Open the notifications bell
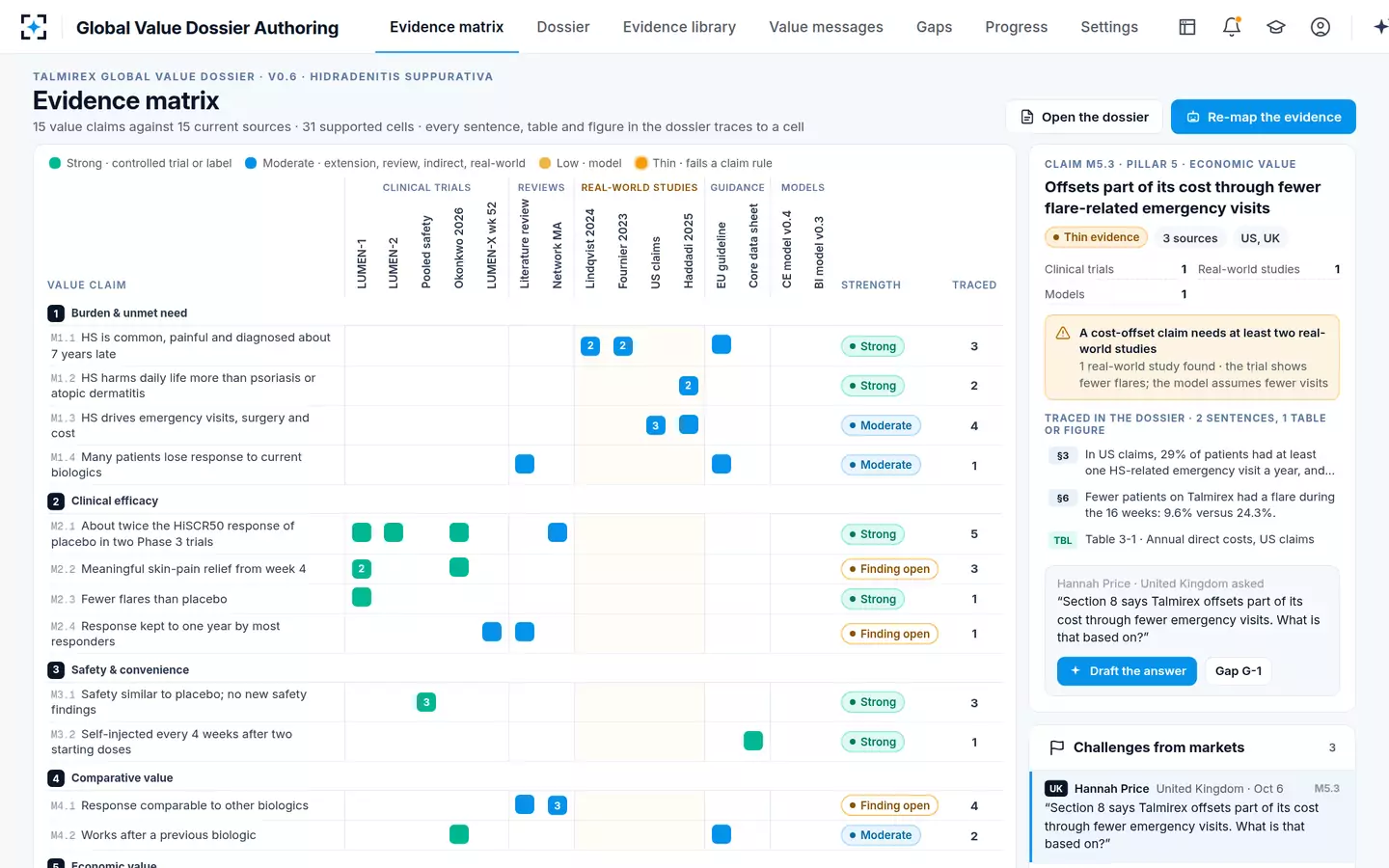The width and height of the screenshot is (1389, 868). click(x=1232, y=27)
